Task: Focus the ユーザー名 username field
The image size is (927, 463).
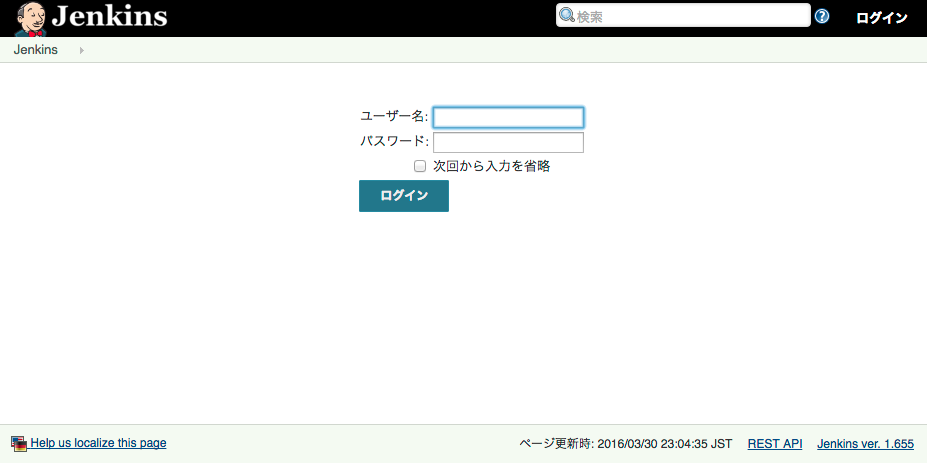Action: (508, 117)
